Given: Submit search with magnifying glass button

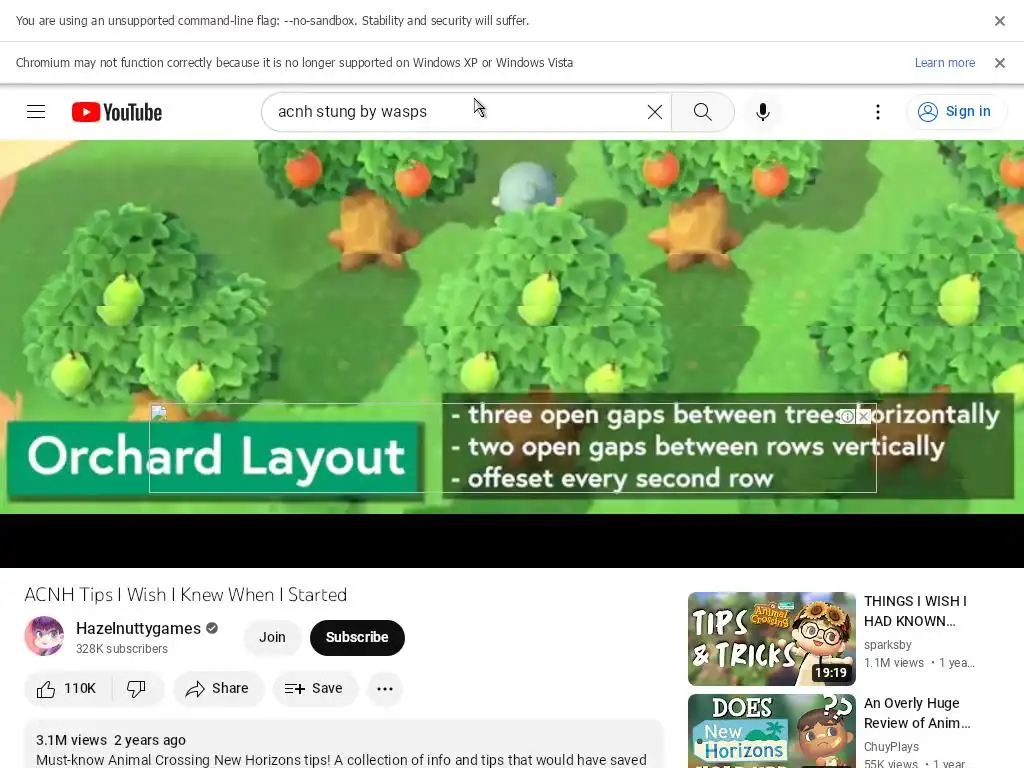Looking at the screenshot, I should coord(703,112).
